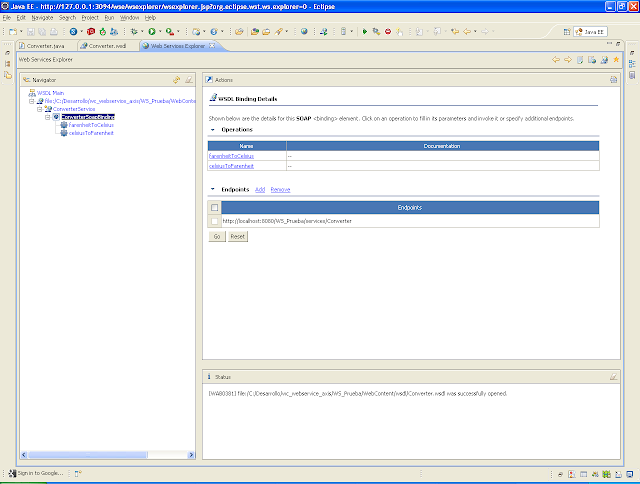Click the New file toolbar icon
This screenshot has width=640, height=484.
click(x=13, y=31)
